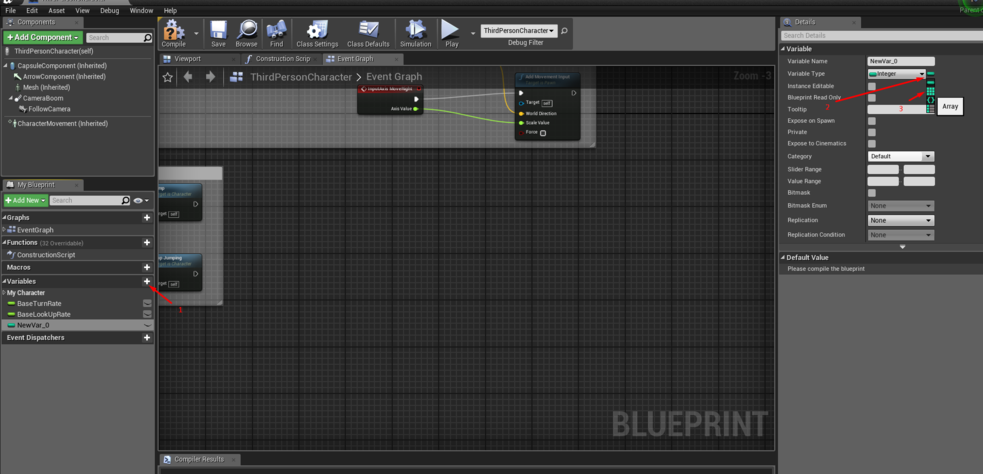
Task: Add a new variable with Variables plus icon
Action: [x=147, y=282]
